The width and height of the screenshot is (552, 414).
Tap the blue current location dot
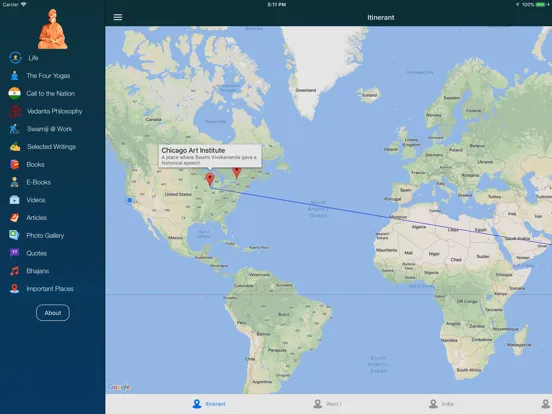[x=129, y=200]
